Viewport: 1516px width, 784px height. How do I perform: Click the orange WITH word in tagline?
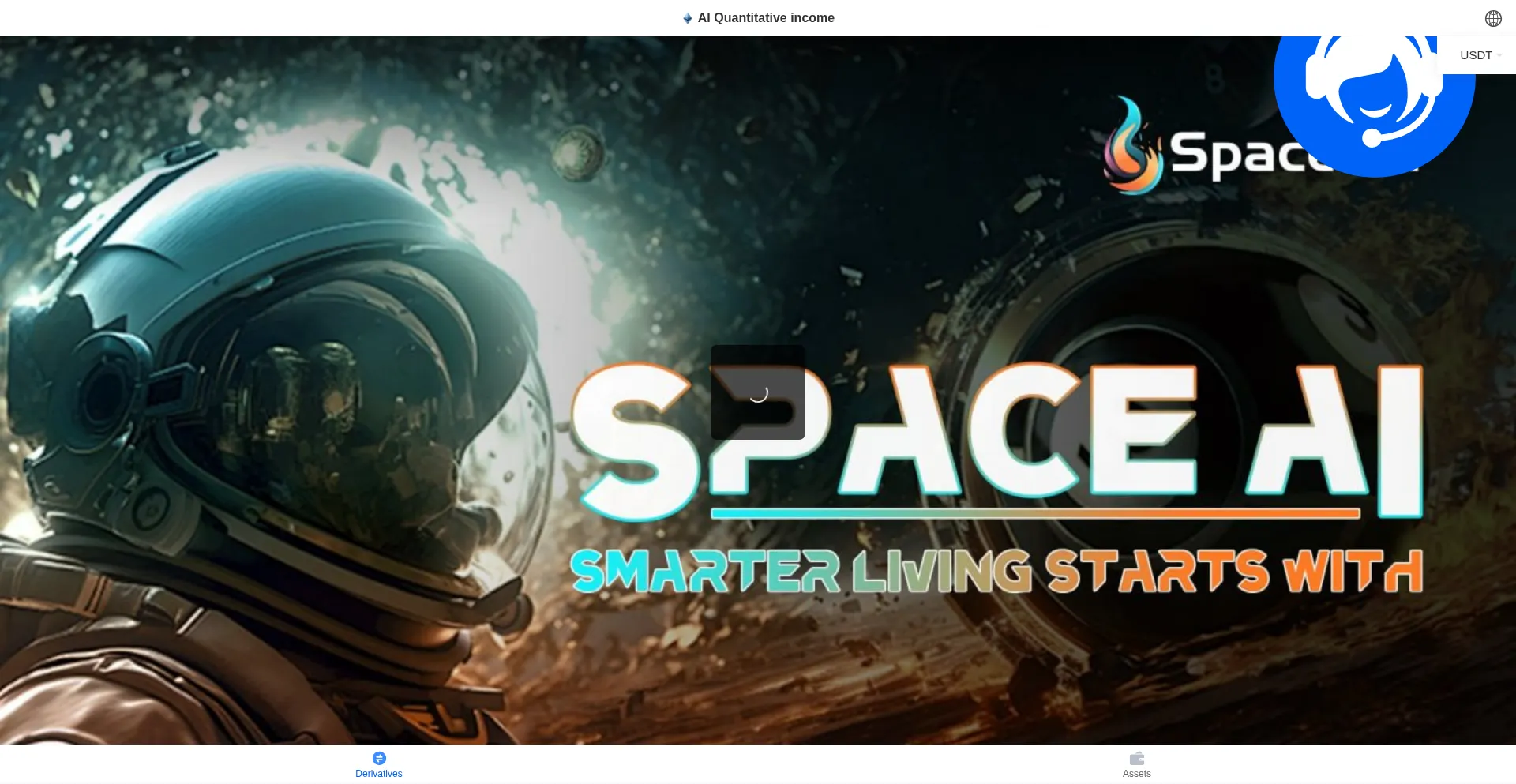[x=1353, y=572]
